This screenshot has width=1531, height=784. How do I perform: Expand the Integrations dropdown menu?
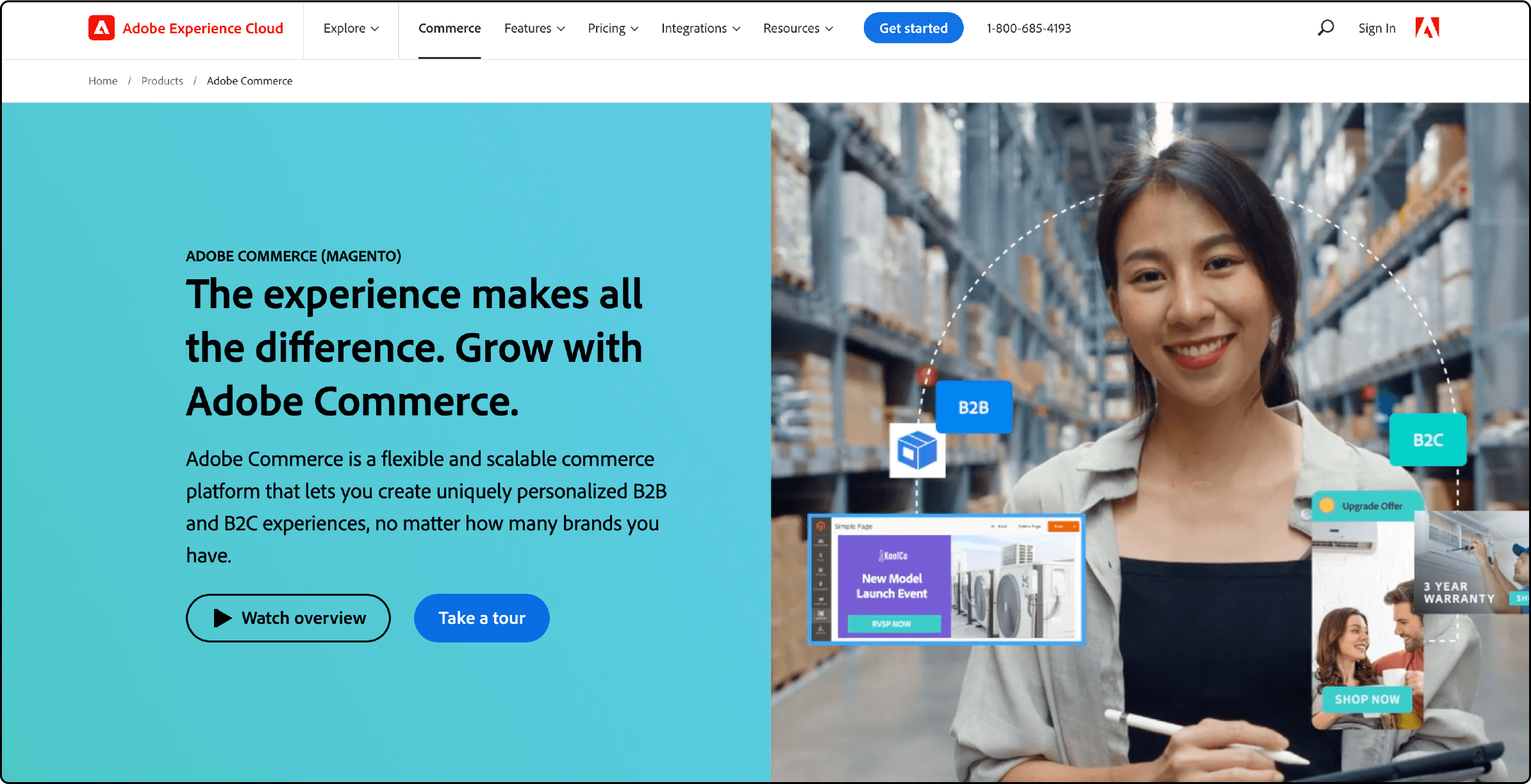[x=700, y=28]
